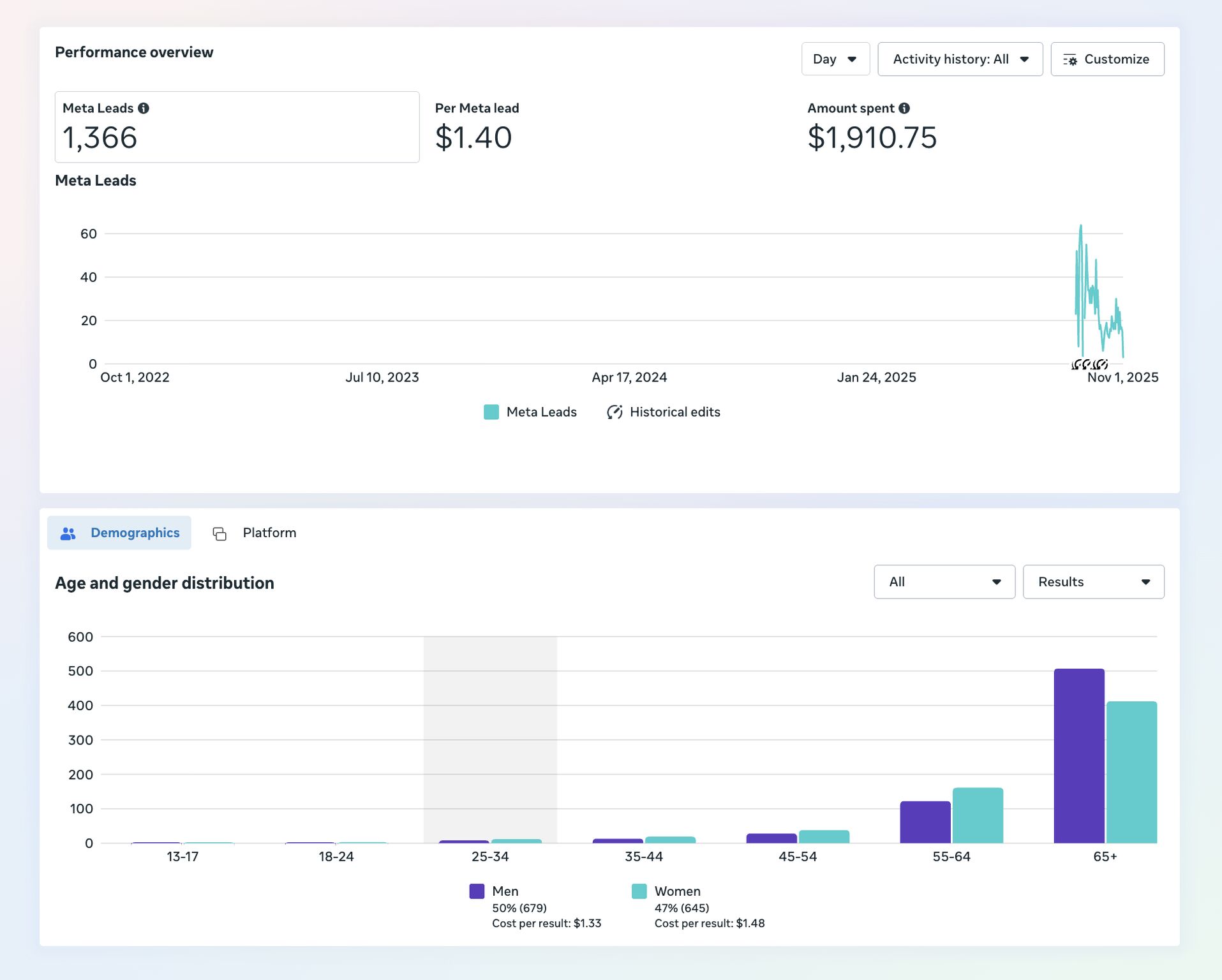The image size is (1222, 980).
Task: Click the historical edit markers on chart timeline
Action: pos(1089,365)
